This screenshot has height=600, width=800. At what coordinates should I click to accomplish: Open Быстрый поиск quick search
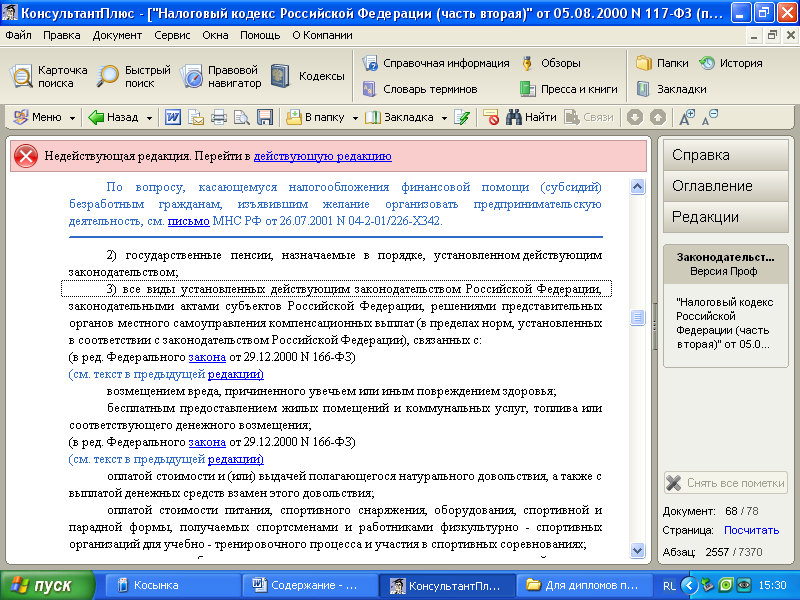click(x=134, y=77)
